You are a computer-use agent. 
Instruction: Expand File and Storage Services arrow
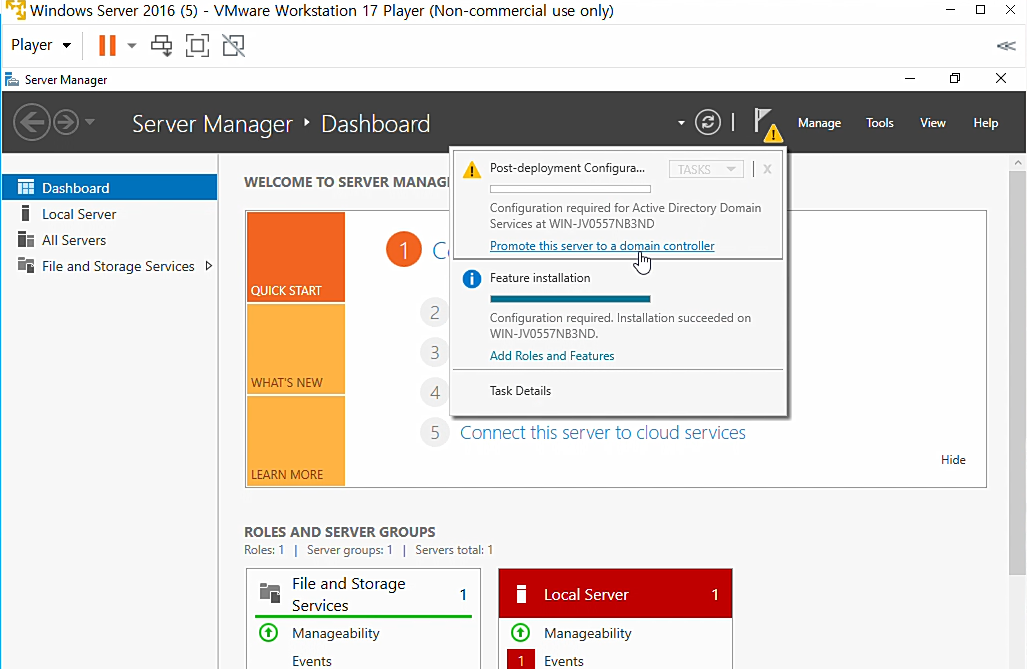coord(209,265)
